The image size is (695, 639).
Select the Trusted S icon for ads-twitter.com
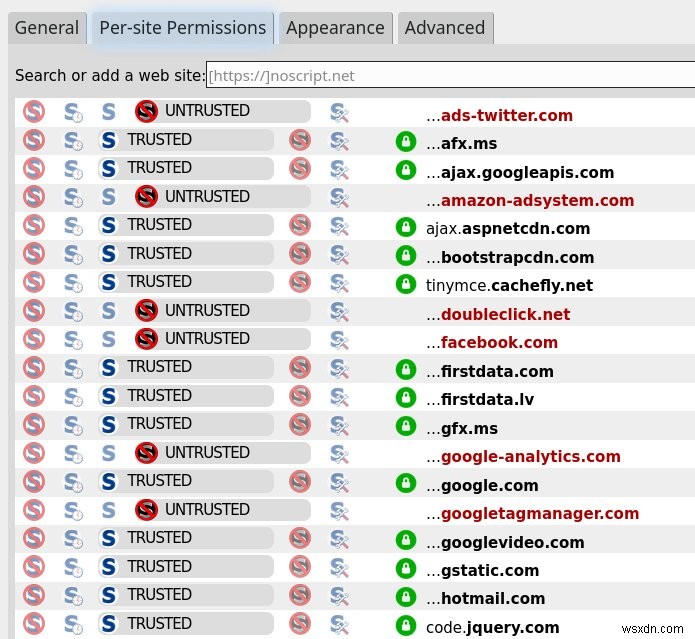point(109,111)
